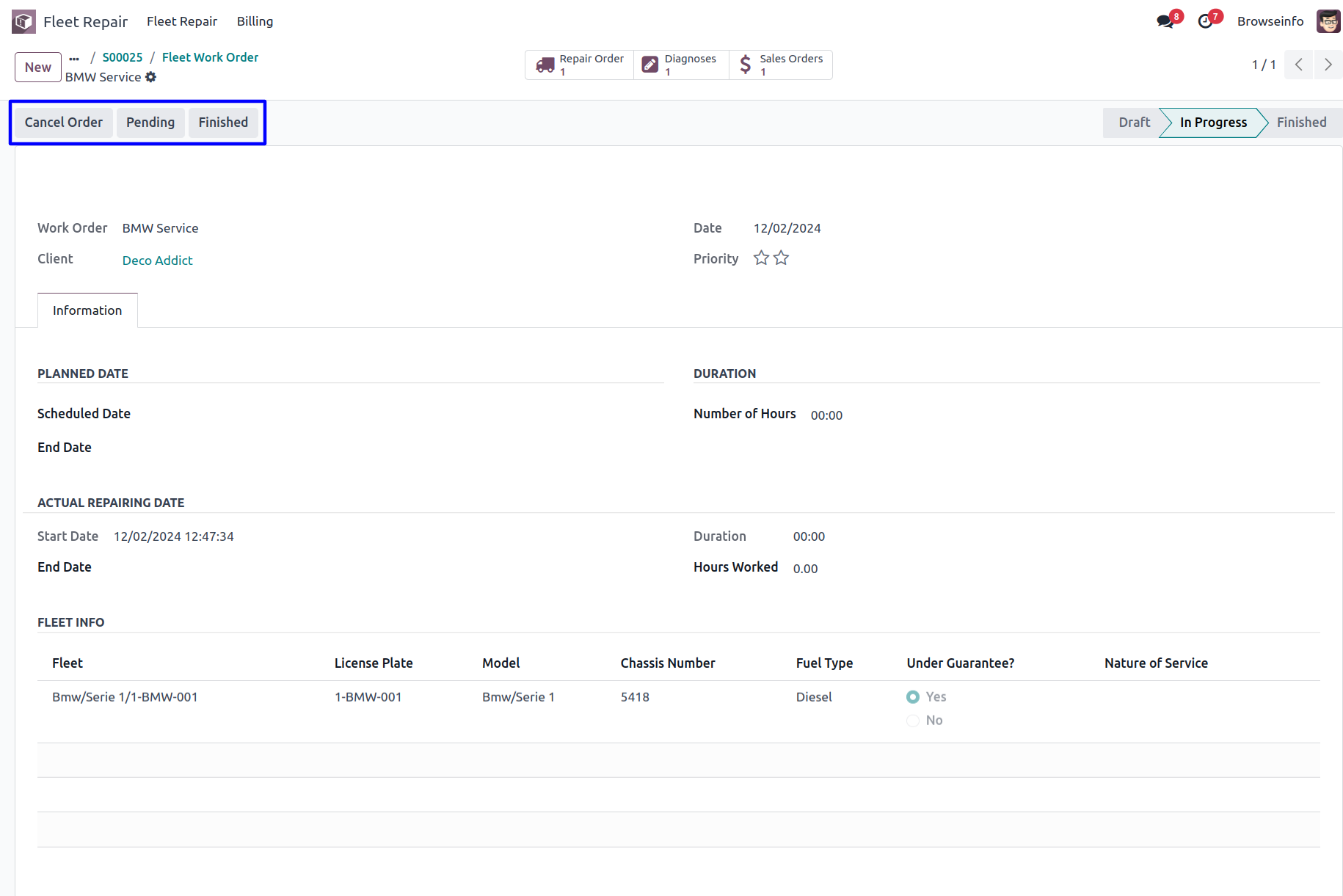This screenshot has width=1343, height=896.
Task: Open the Billing menu
Action: (x=255, y=21)
